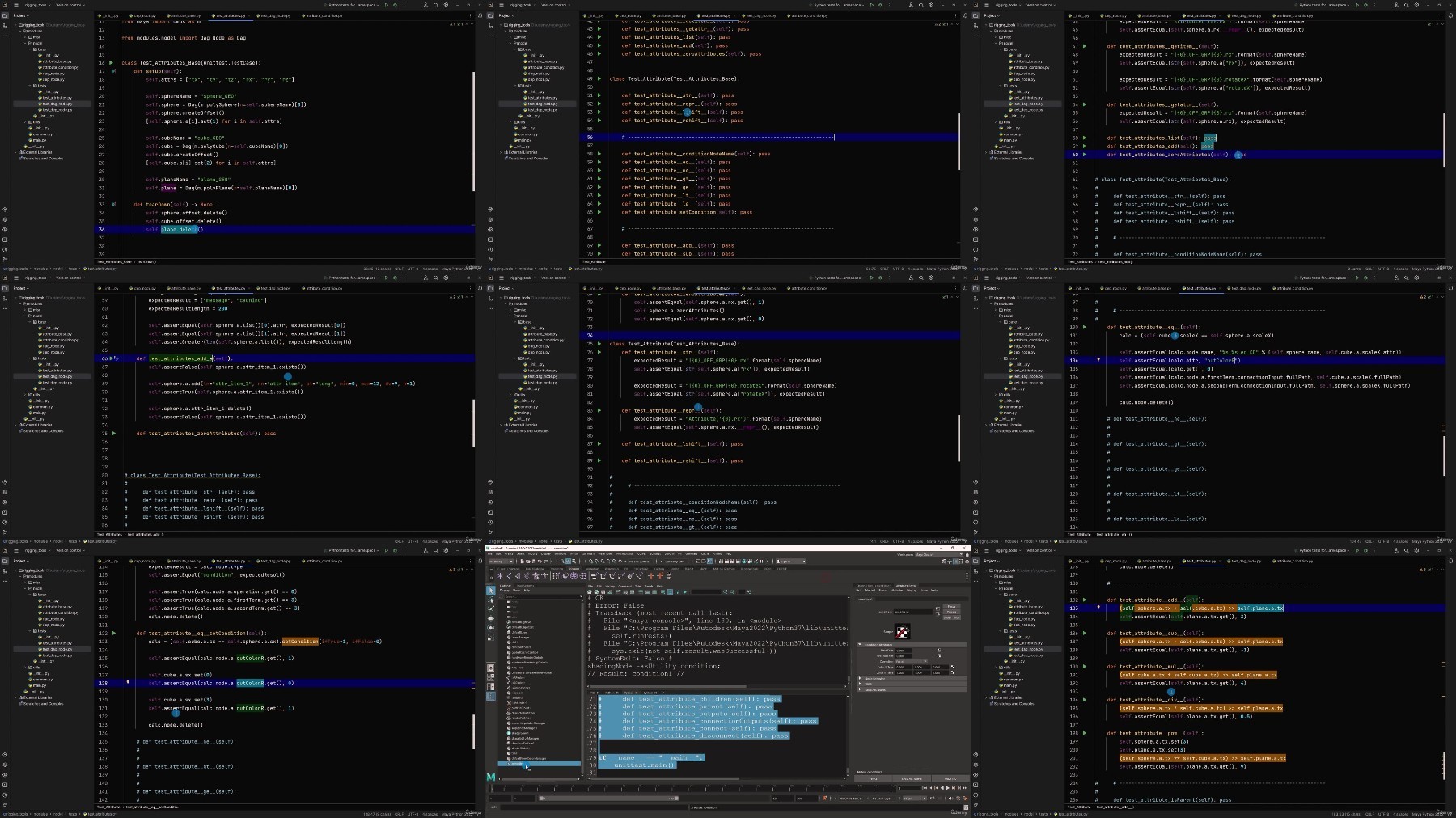This screenshot has height=818, width=1456.
Task: Switch to the test_dag_node.py tab in the line-104 frame
Action: pos(1244,288)
